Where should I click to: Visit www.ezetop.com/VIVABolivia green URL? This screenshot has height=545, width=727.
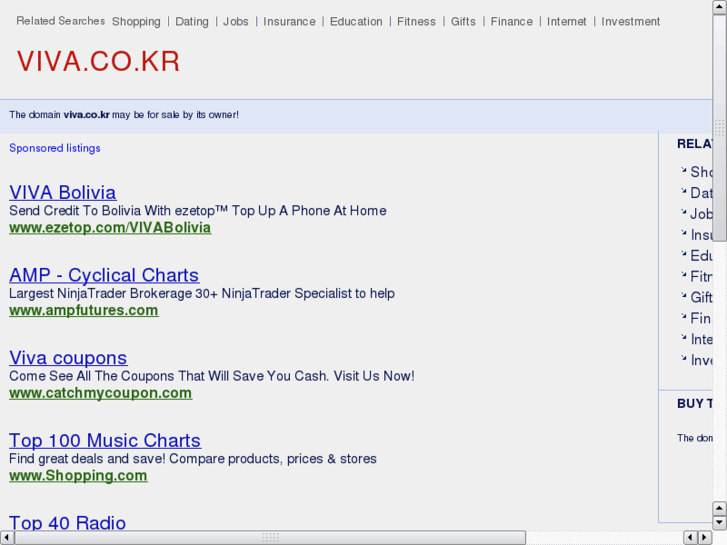pos(110,228)
